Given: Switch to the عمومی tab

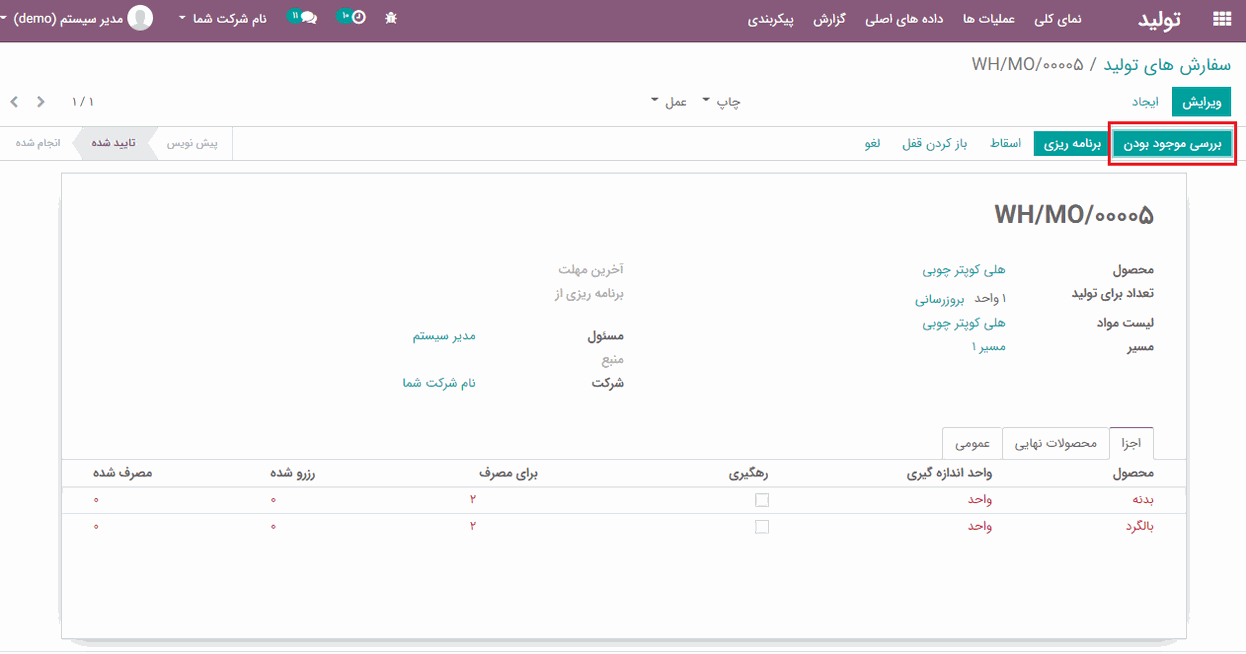Looking at the screenshot, I should click(x=973, y=443).
